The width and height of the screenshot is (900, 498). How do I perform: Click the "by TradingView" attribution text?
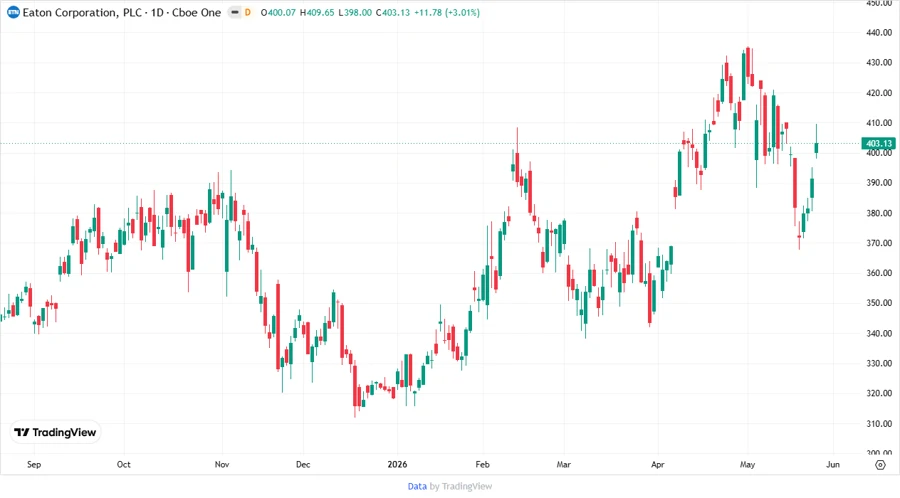click(x=461, y=486)
